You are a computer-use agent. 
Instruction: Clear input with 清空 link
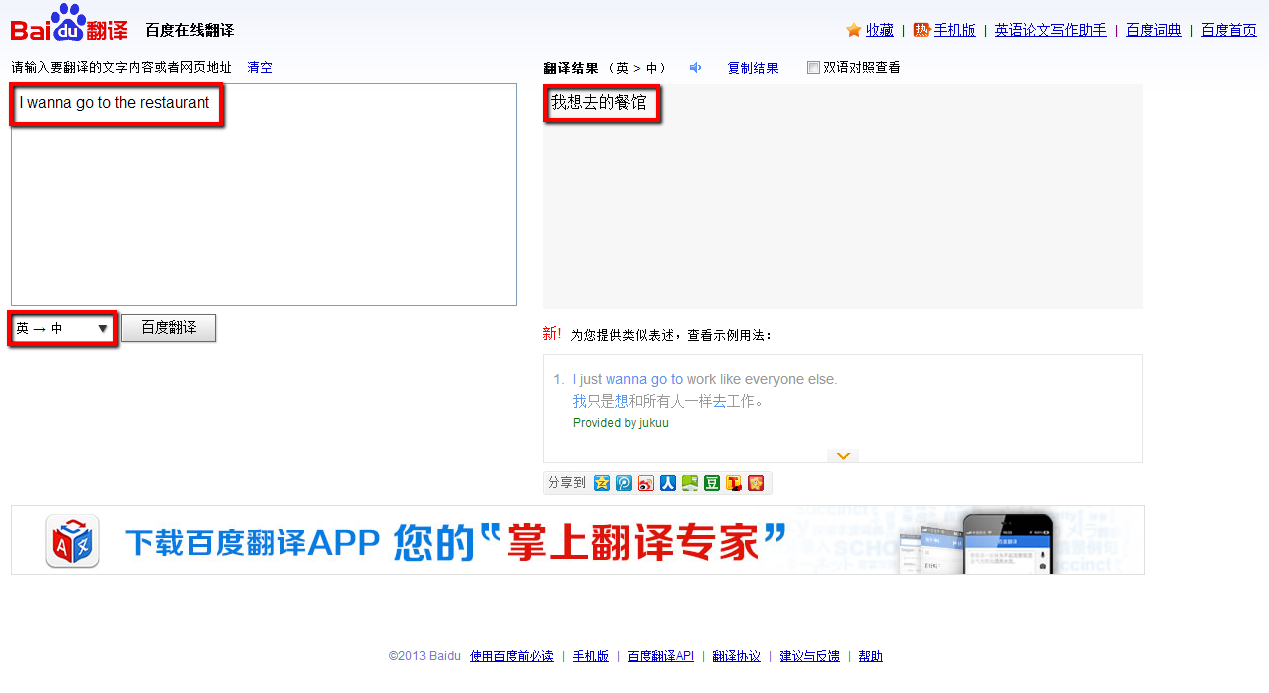(x=260, y=68)
